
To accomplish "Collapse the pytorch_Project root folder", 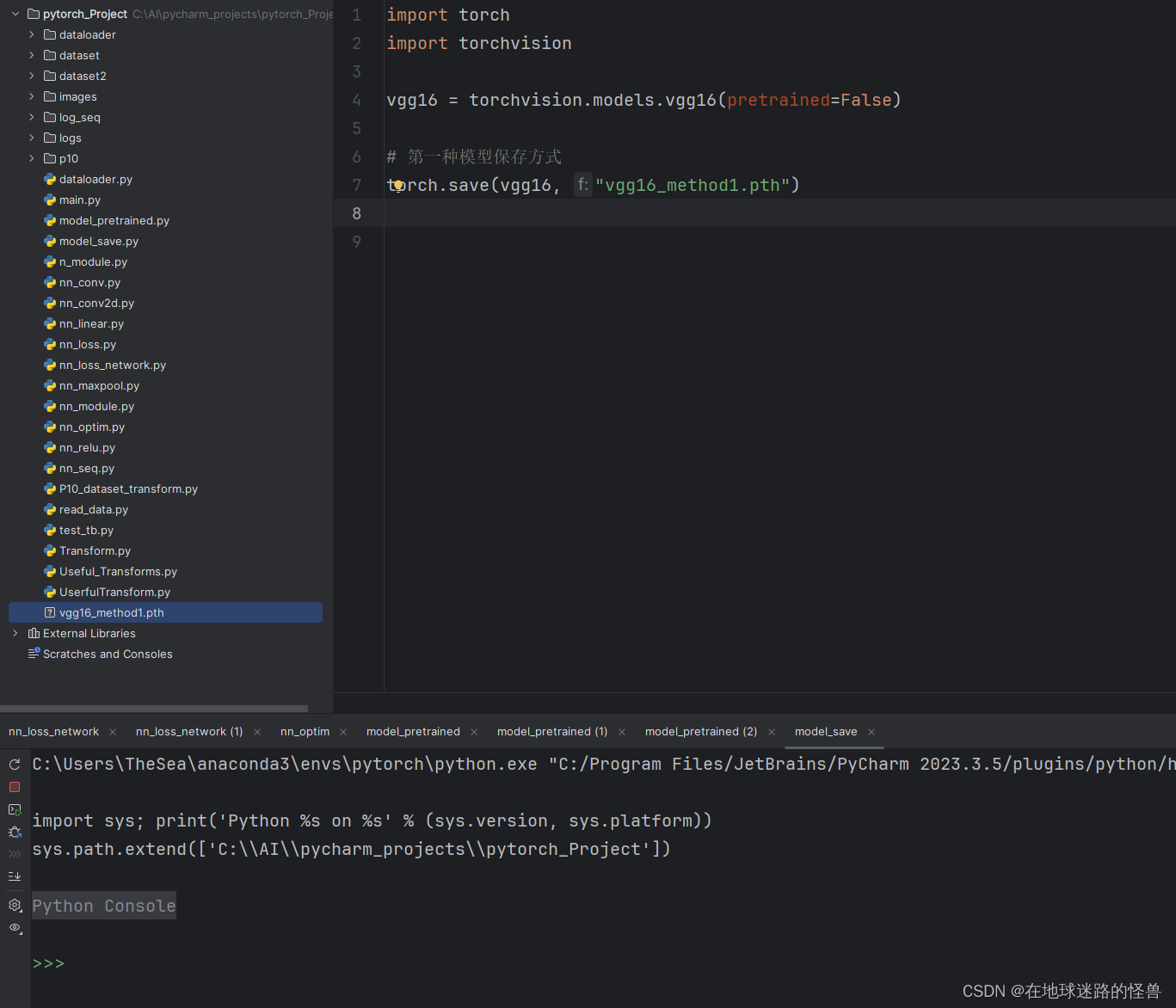I will click(15, 14).
